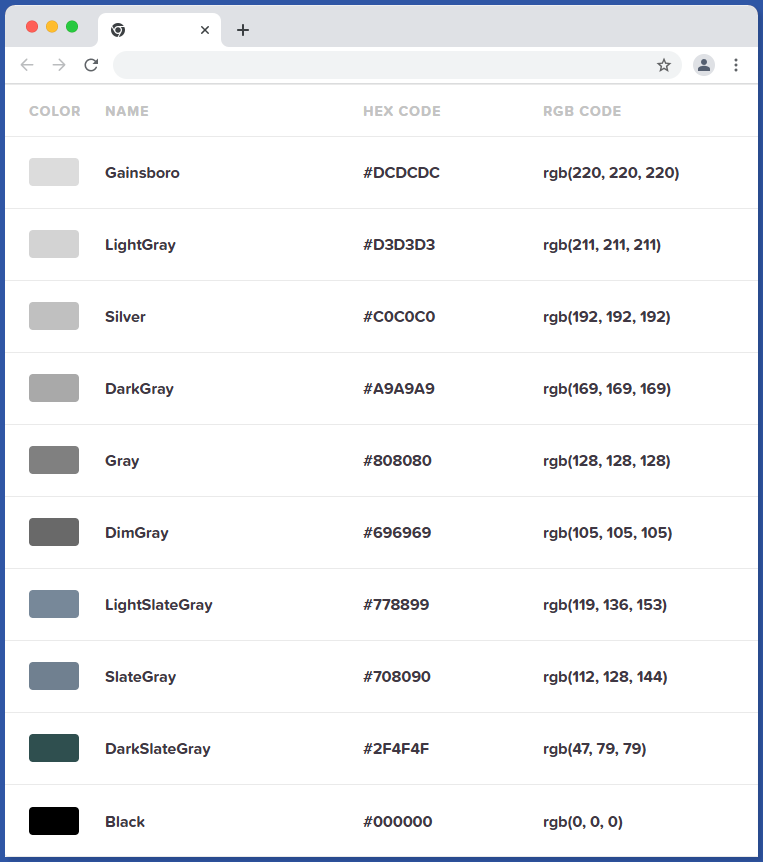This screenshot has width=763, height=862.
Task: Click hex code #000000
Action: pyautogui.click(x=397, y=822)
